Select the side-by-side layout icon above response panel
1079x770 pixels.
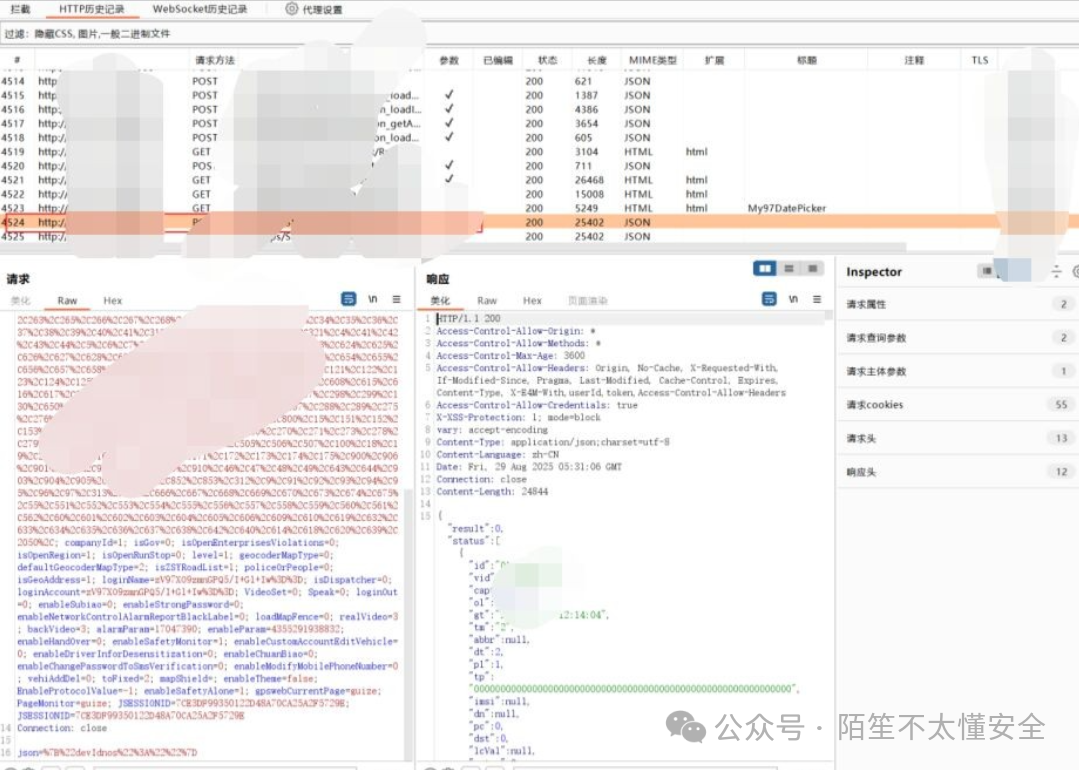pyautogui.click(x=765, y=268)
